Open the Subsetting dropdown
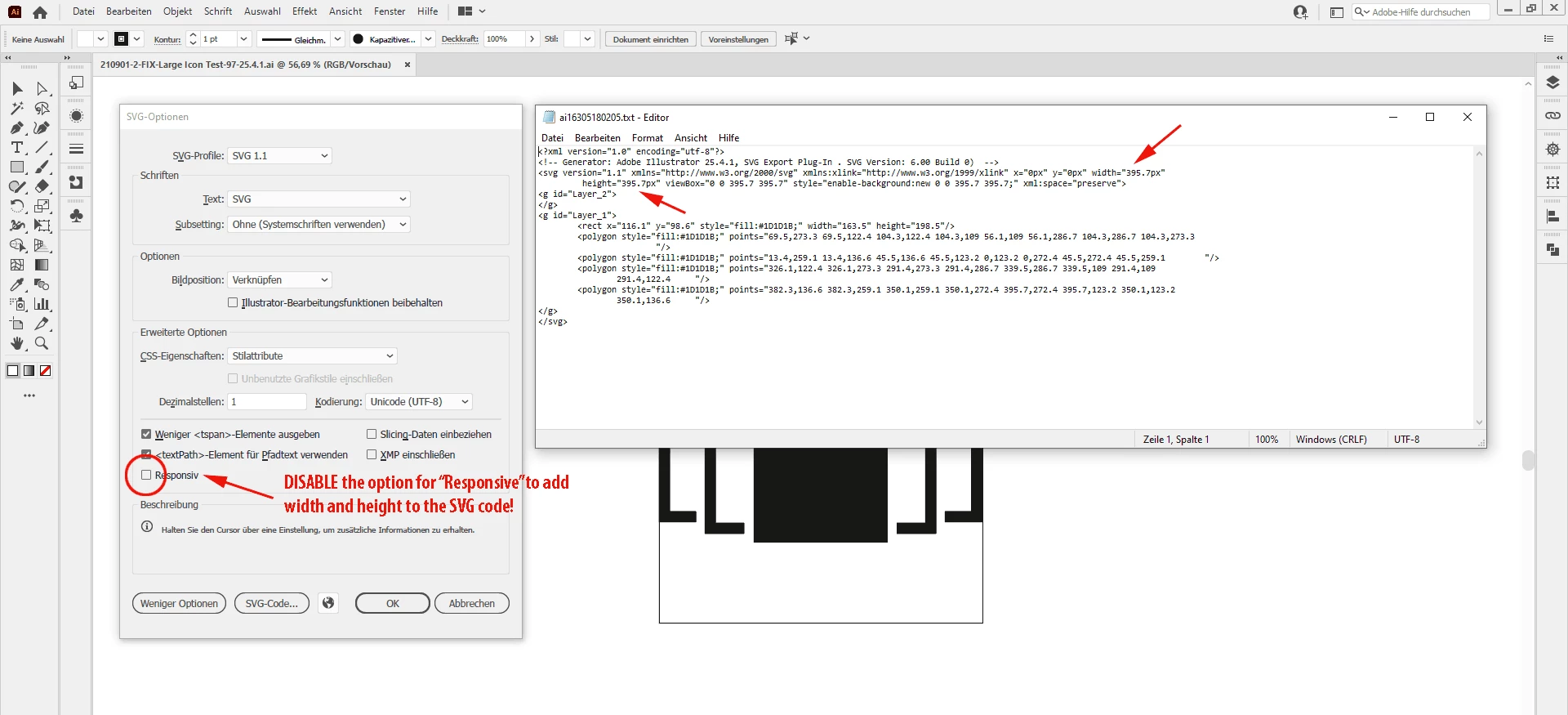 [x=318, y=224]
